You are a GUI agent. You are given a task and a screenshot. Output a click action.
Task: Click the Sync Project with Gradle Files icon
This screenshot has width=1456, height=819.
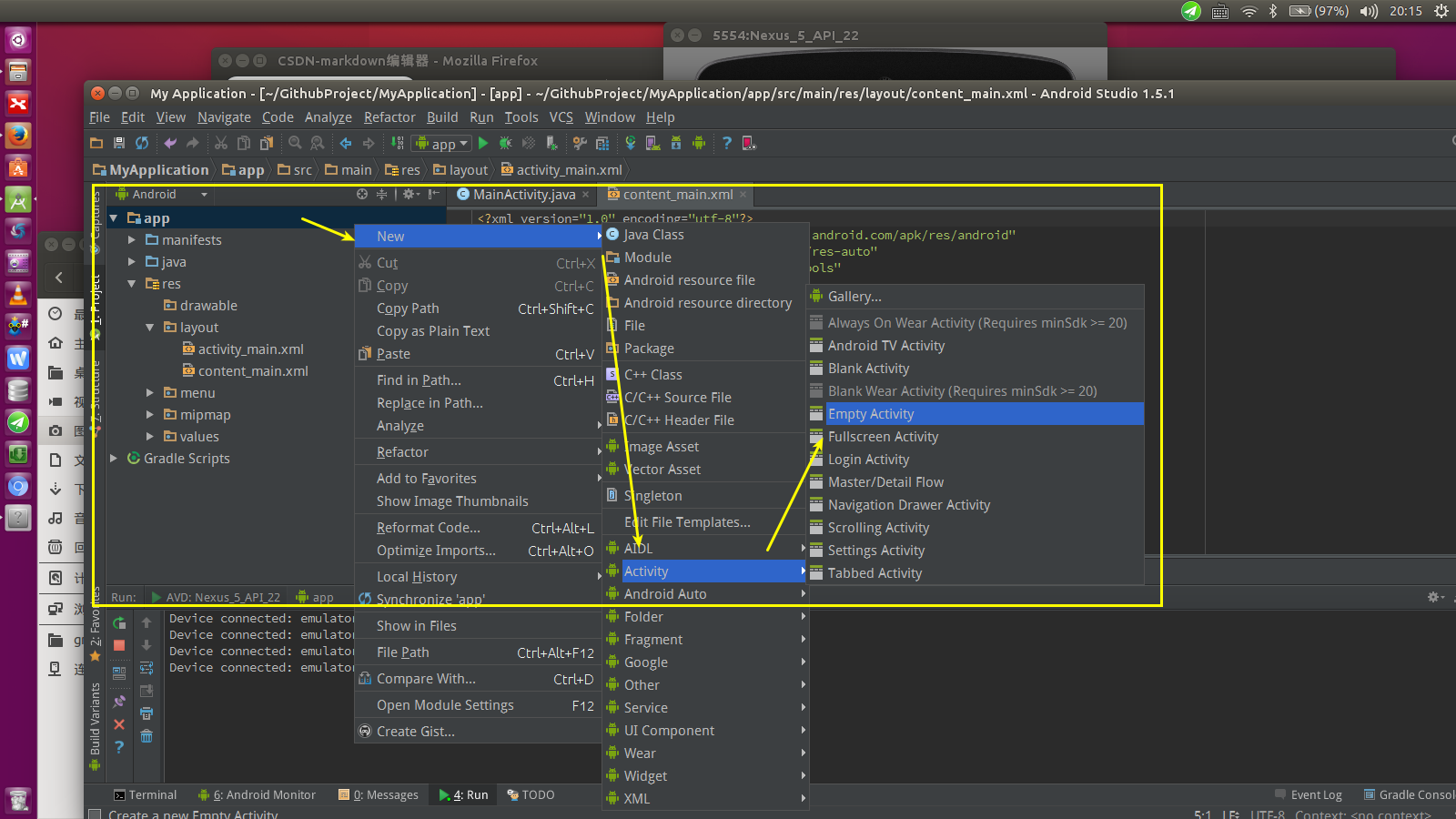pyautogui.click(x=630, y=143)
